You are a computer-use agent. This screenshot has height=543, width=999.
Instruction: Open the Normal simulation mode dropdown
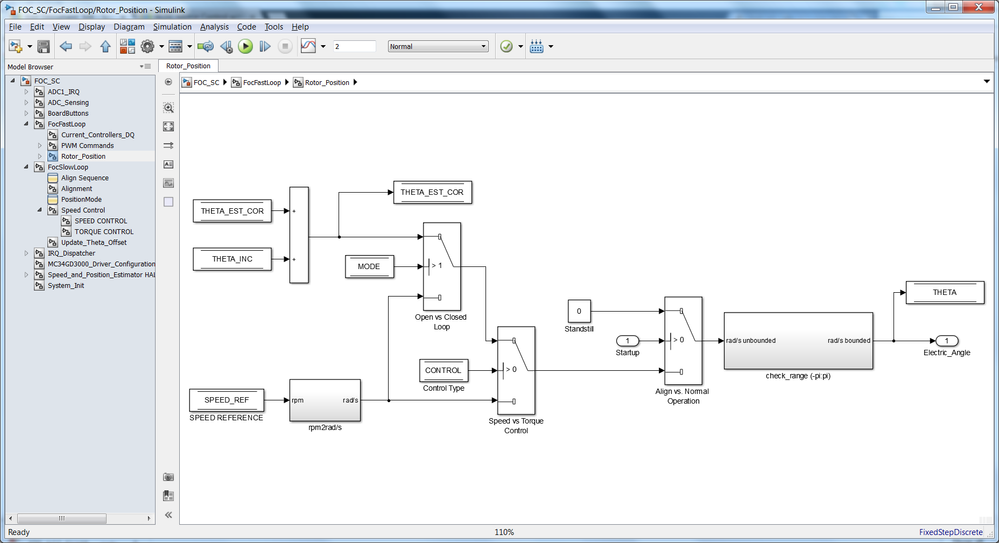click(438, 47)
